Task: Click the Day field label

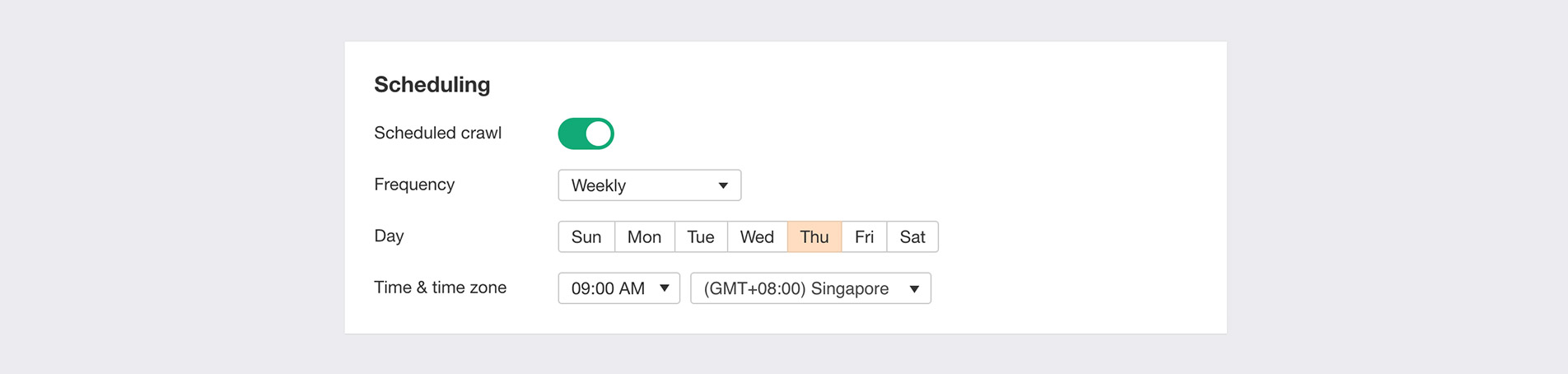Action: click(x=389, y=236)
